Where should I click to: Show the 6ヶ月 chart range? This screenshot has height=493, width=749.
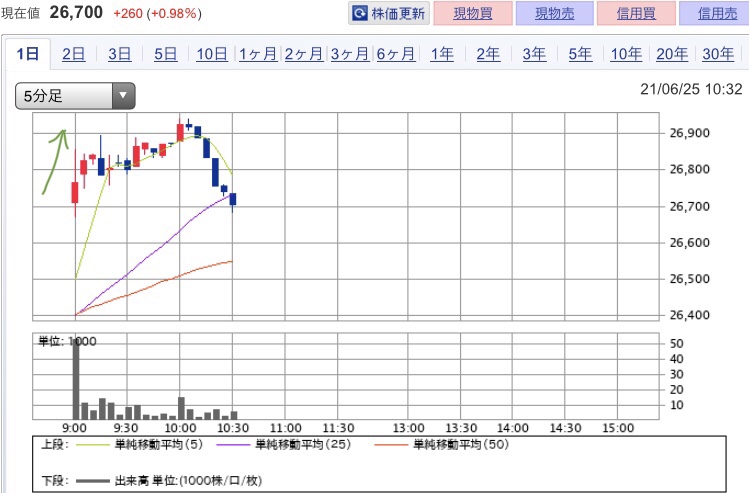[x=396, y=54]
